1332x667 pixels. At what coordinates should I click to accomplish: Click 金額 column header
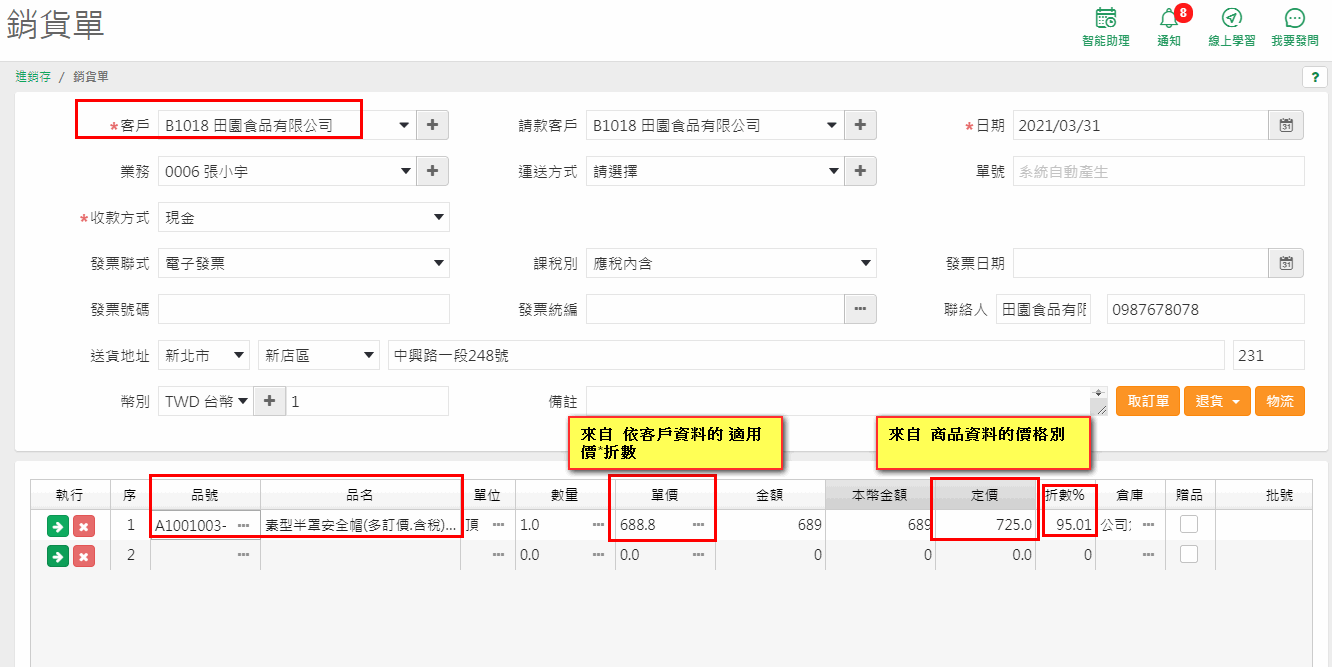tap(770, 495)
